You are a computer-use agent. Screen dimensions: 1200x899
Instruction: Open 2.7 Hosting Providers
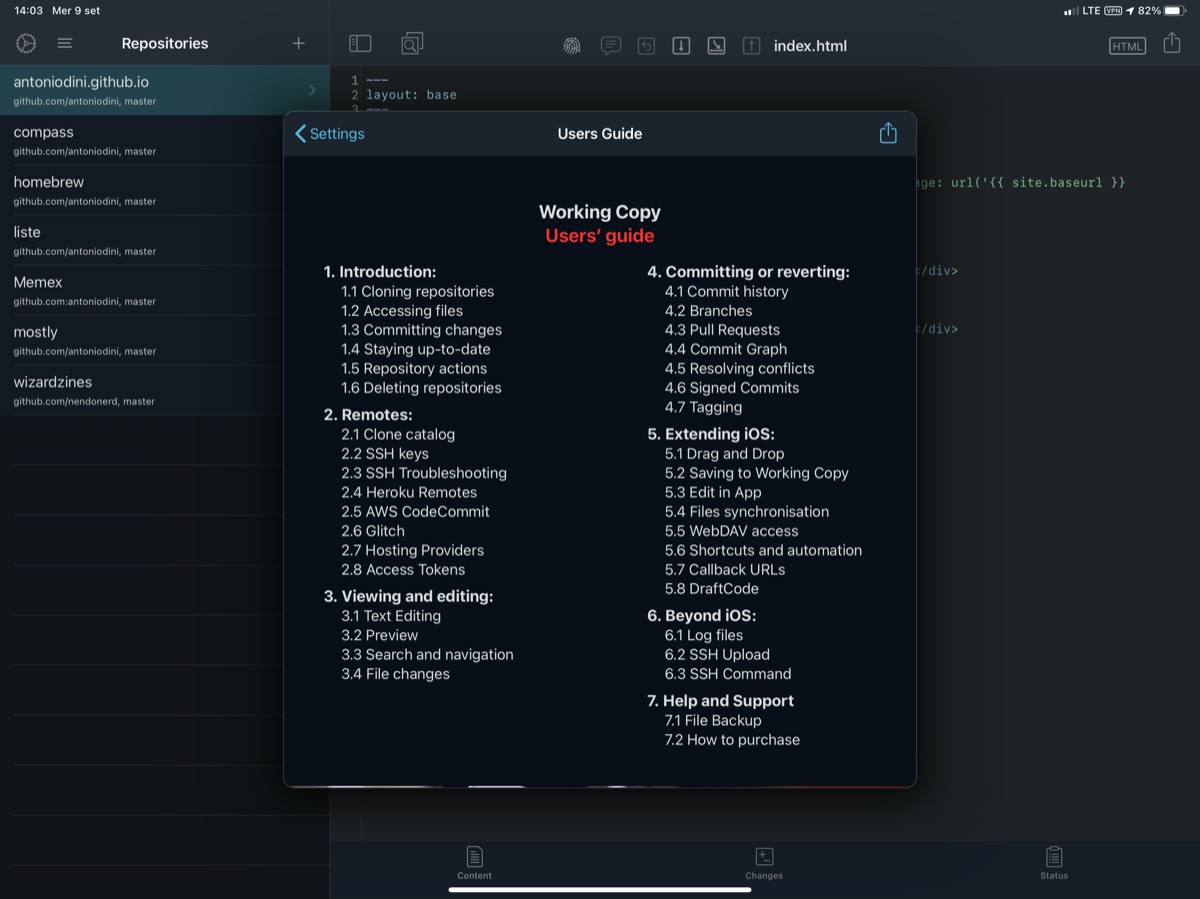pos(412,550)
